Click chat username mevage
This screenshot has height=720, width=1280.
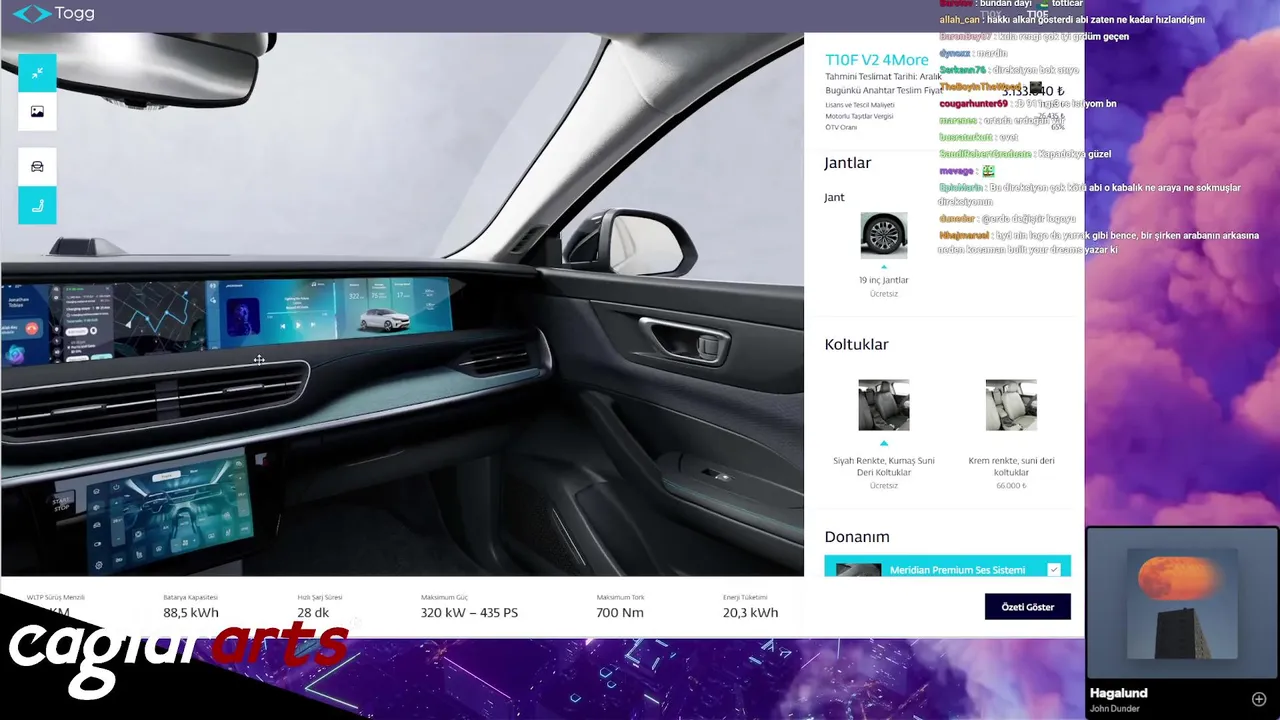(x=956, y=171)
